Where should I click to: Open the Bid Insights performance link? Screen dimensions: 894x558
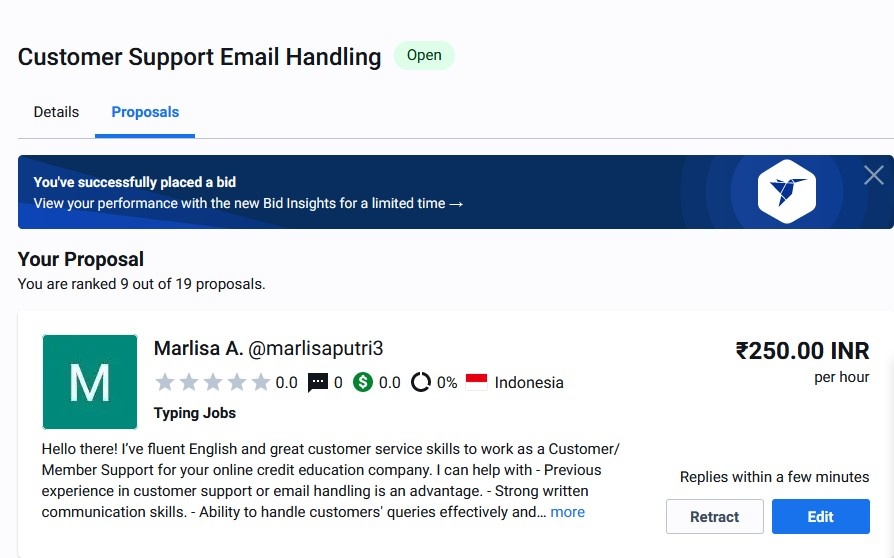click(x=248, y=203)
